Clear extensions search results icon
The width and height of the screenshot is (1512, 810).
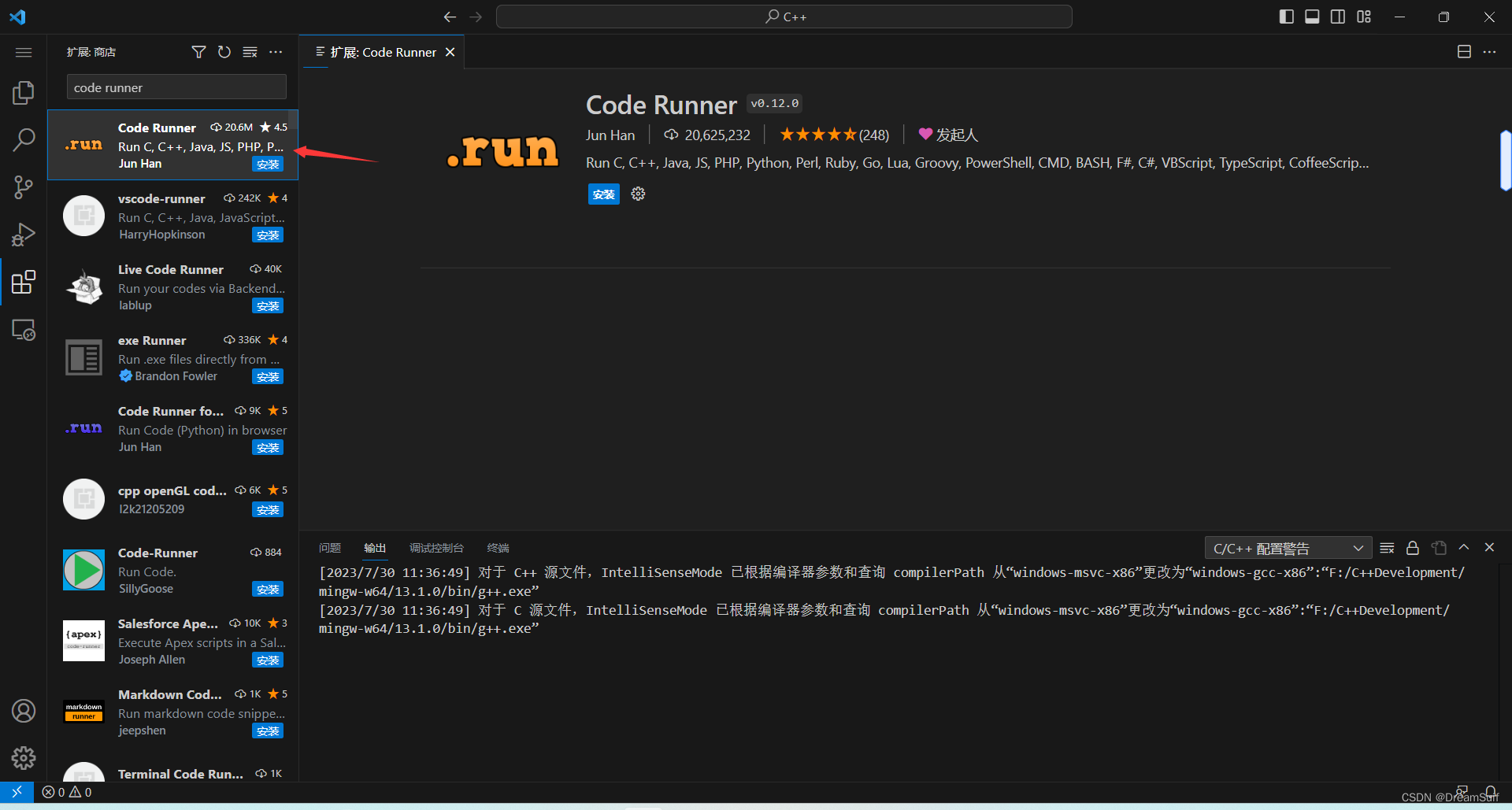250,52
